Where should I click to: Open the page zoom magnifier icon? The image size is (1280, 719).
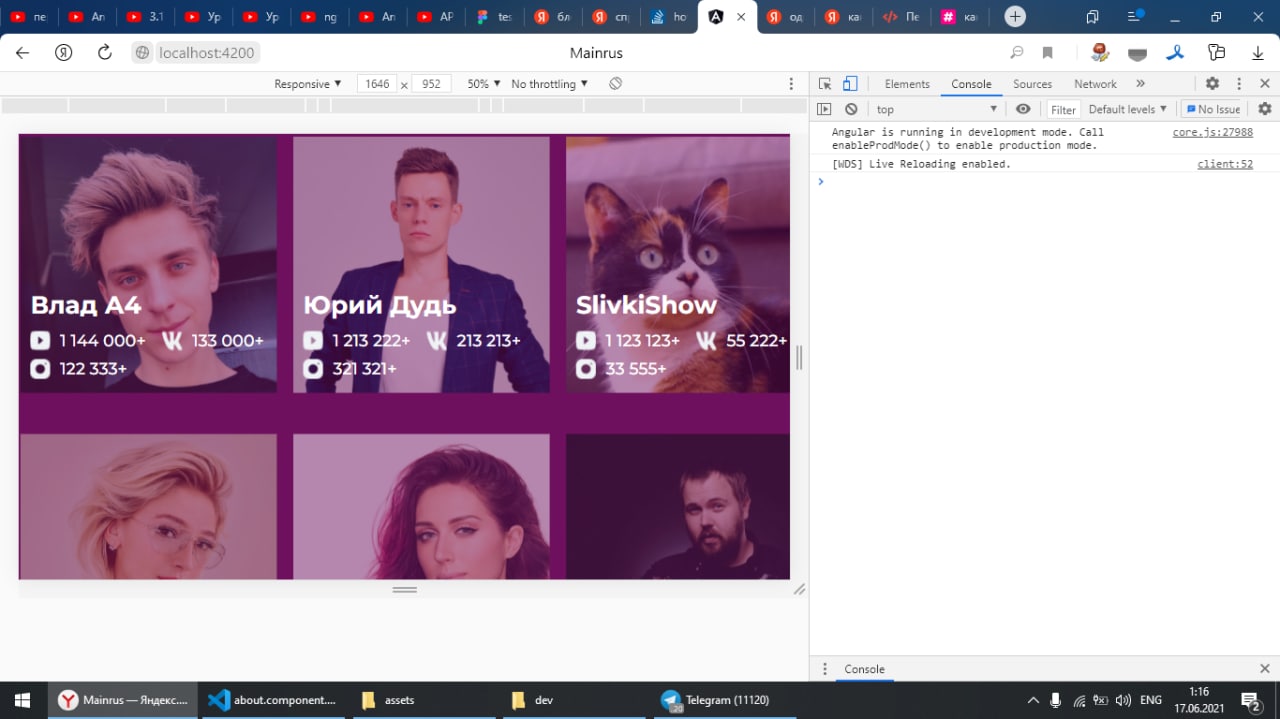click(1017, 53)
